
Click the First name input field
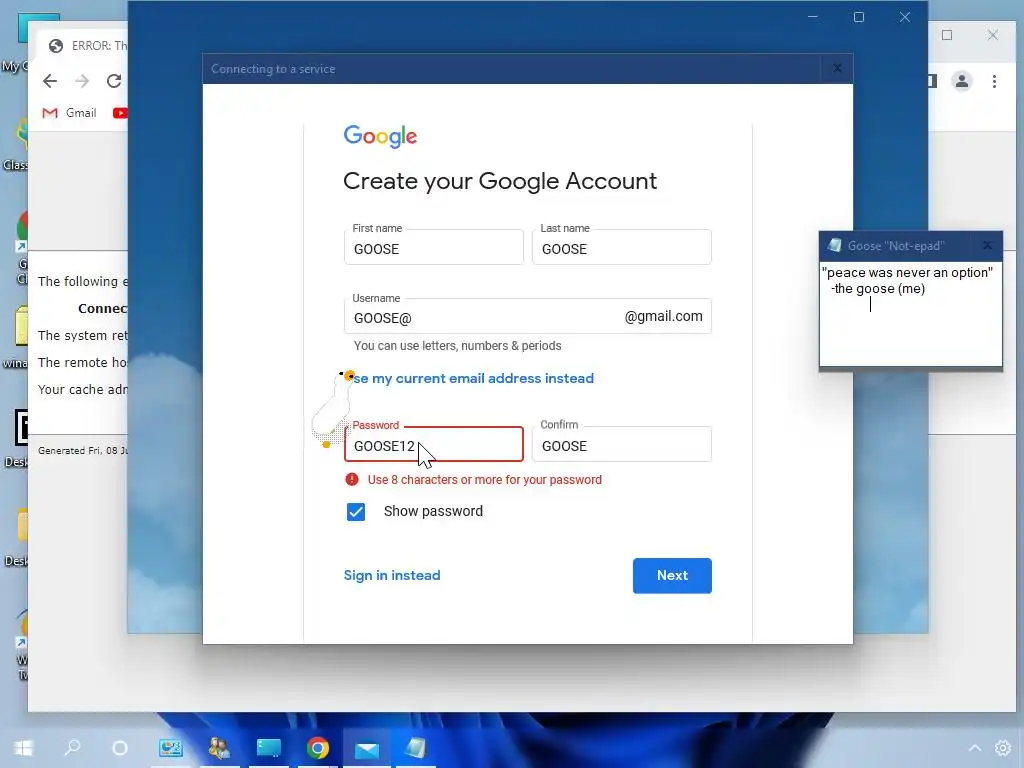(434, 248)
